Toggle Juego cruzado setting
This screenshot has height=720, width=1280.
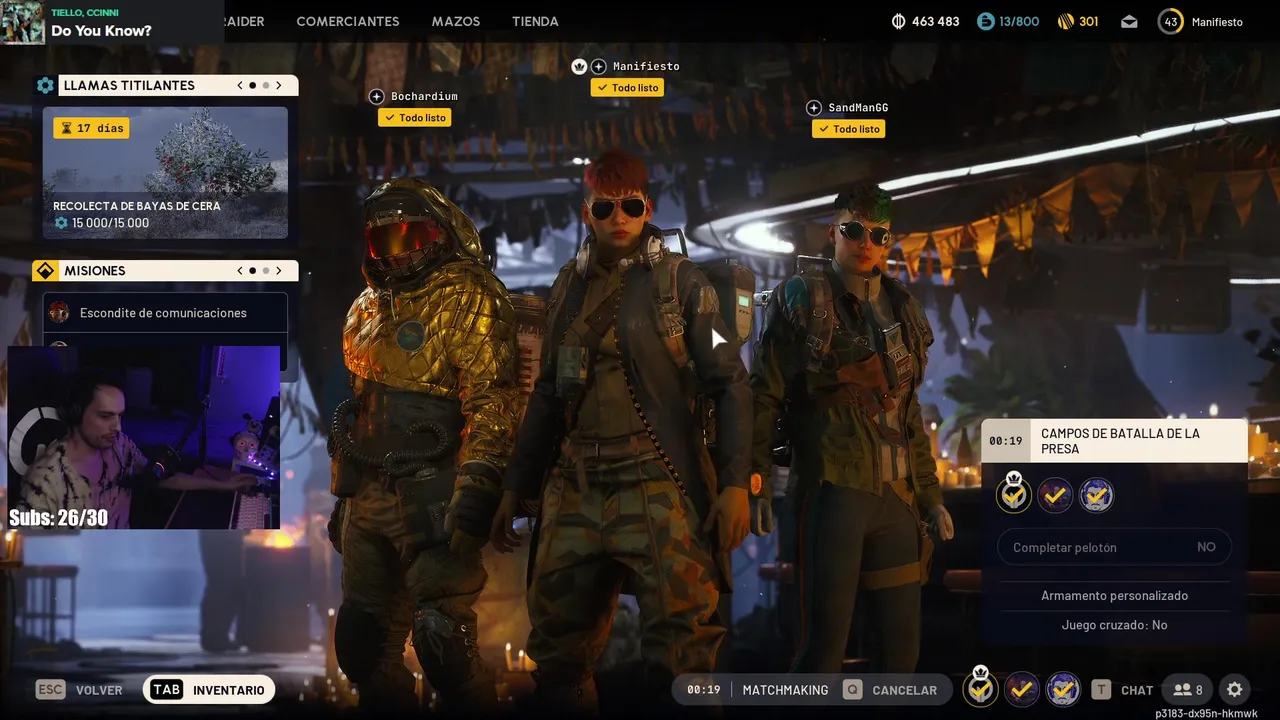1114,625
